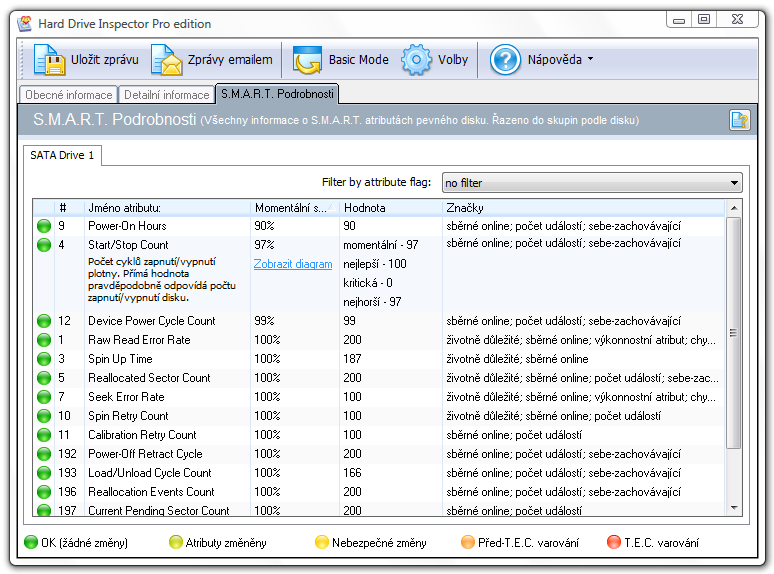
Task: Click the 'nejlepší - 100' value
Action: (x=375, y=264)
